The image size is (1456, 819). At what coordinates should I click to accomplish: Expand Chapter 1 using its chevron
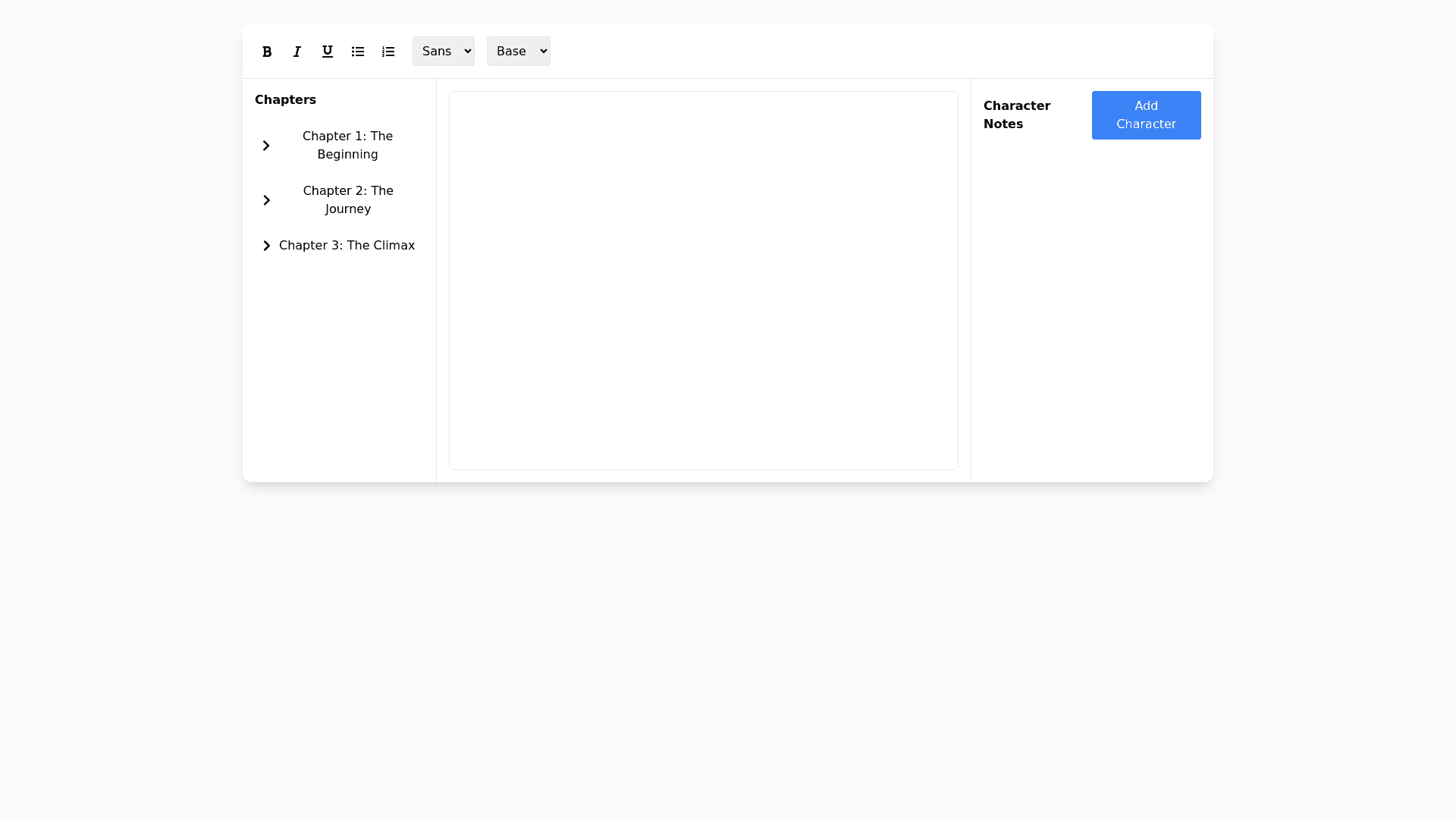tap(266, 146)
